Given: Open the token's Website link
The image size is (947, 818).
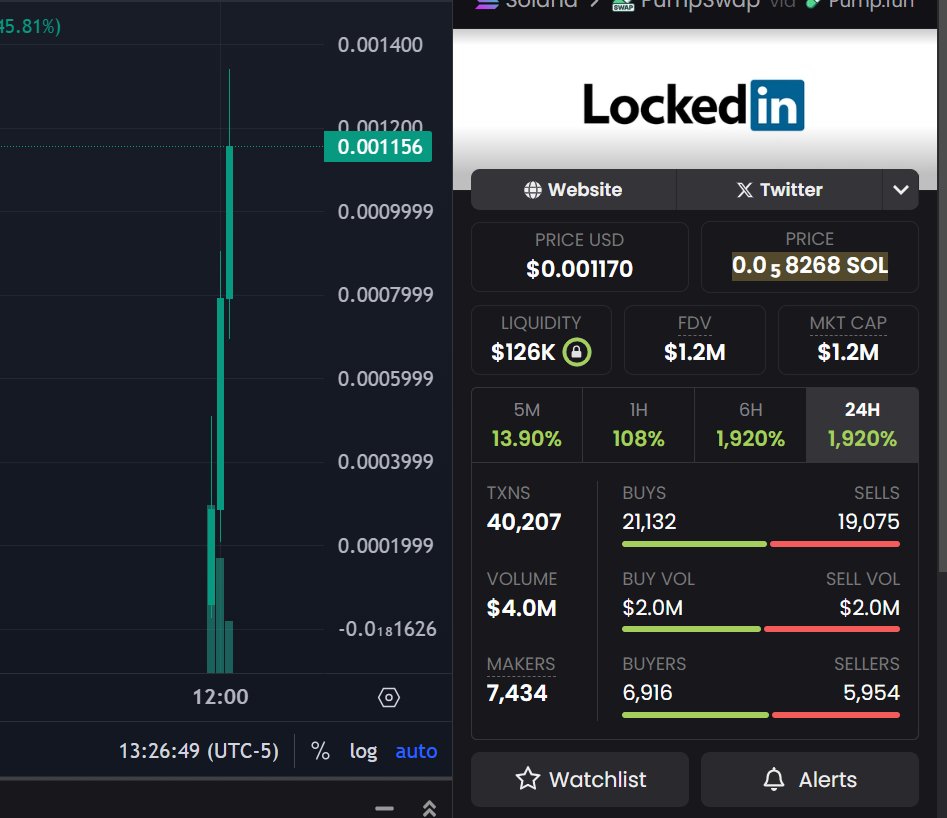Looking at the screenshot, I should [574, 189].
